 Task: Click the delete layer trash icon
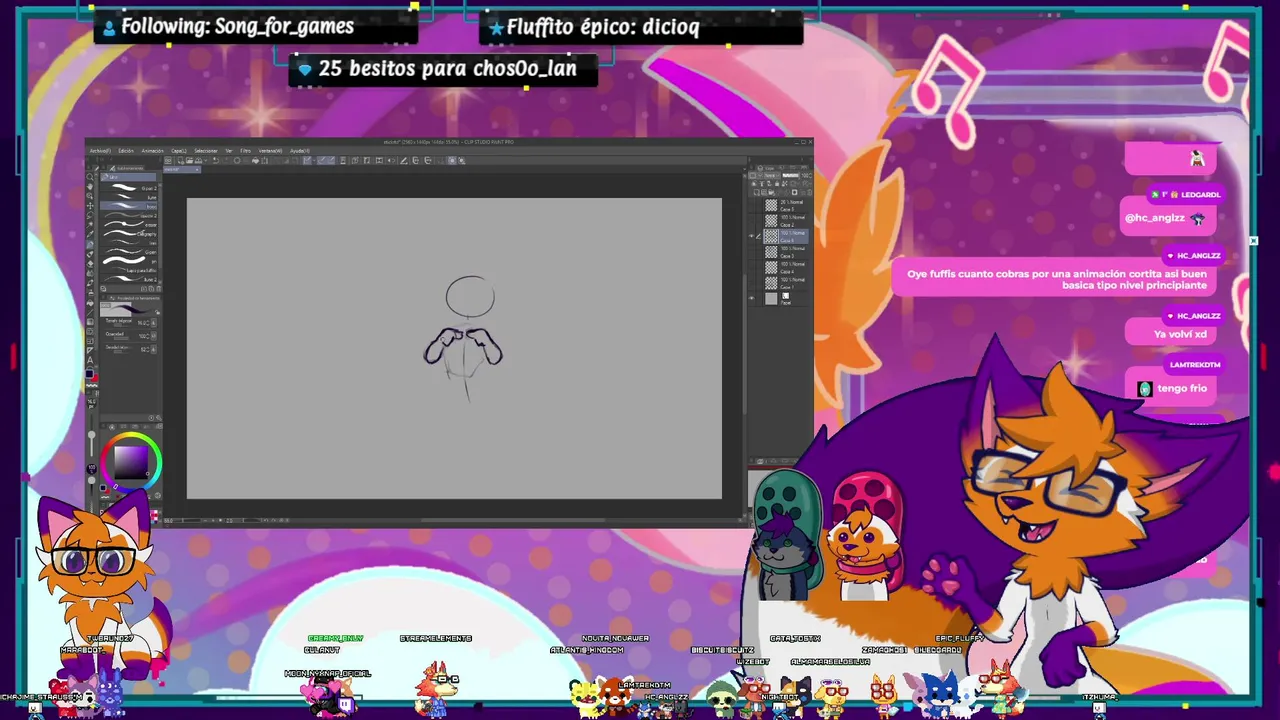click(x=810, y=192)
